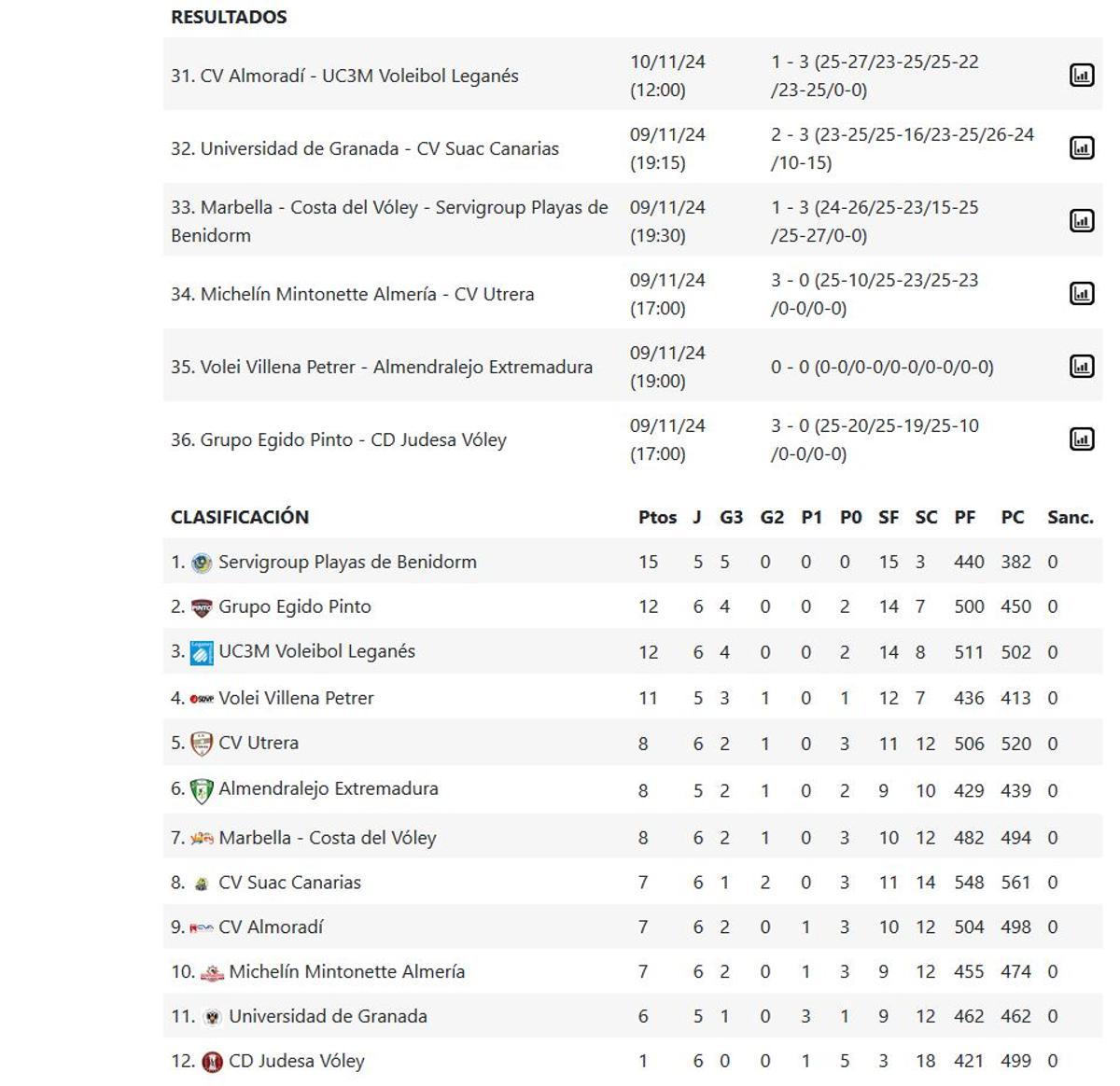The width and height of the screenshot is (1120, 1086).
Task: Open stats for CV Almoradí vs UC3M Leganés
Action: pos(1081,75)
